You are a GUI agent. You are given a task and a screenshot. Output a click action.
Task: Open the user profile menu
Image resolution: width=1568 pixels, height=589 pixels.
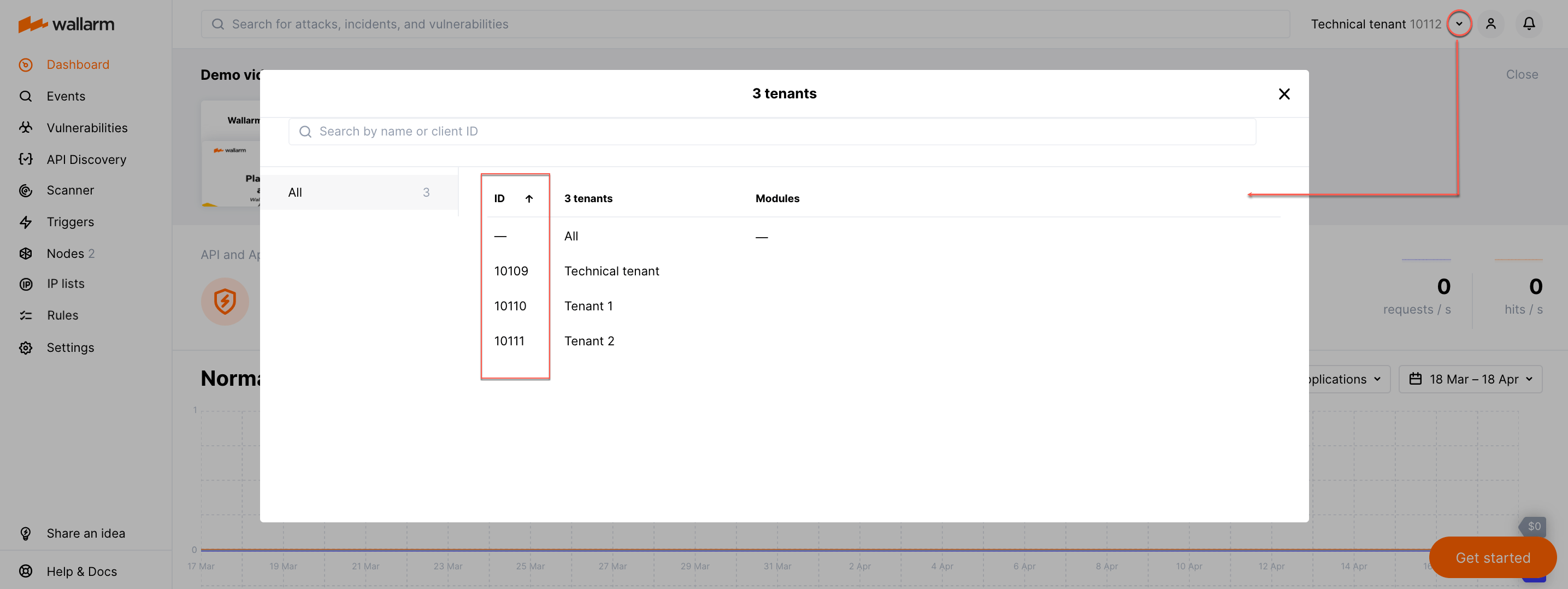point(1492,23)
